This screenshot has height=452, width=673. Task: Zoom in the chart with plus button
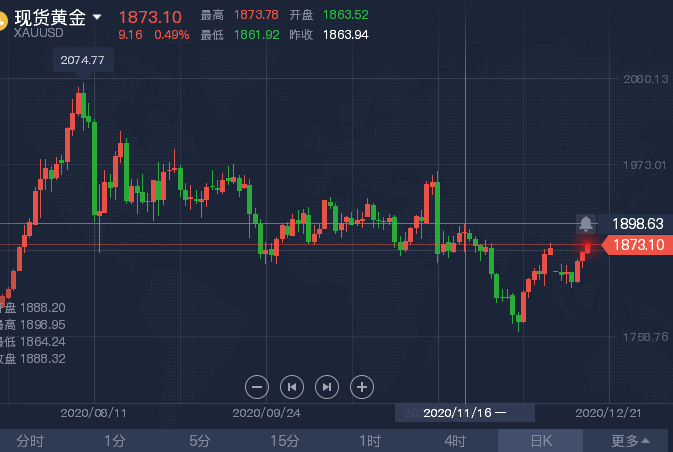pos(362,386)
